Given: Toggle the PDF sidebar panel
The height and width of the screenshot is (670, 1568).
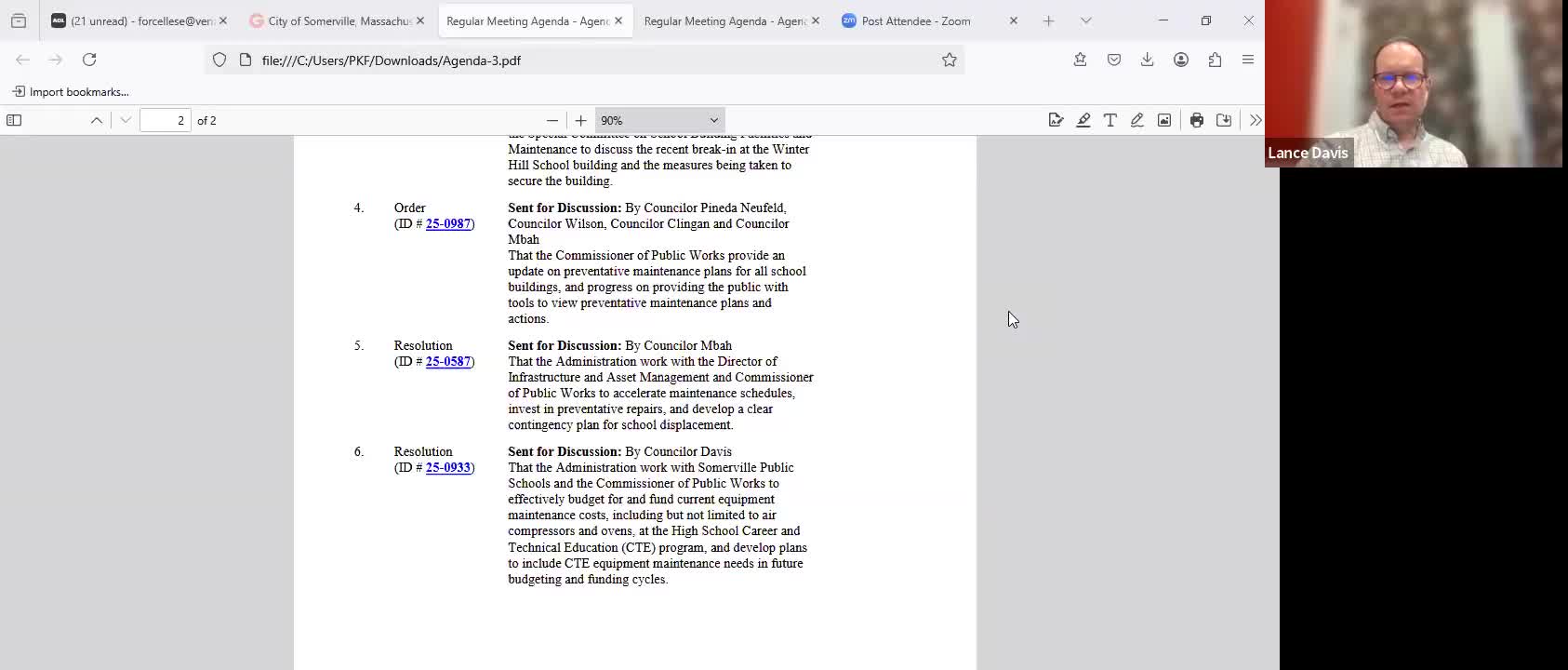Looking at the screenshot, I should [14, 120].
